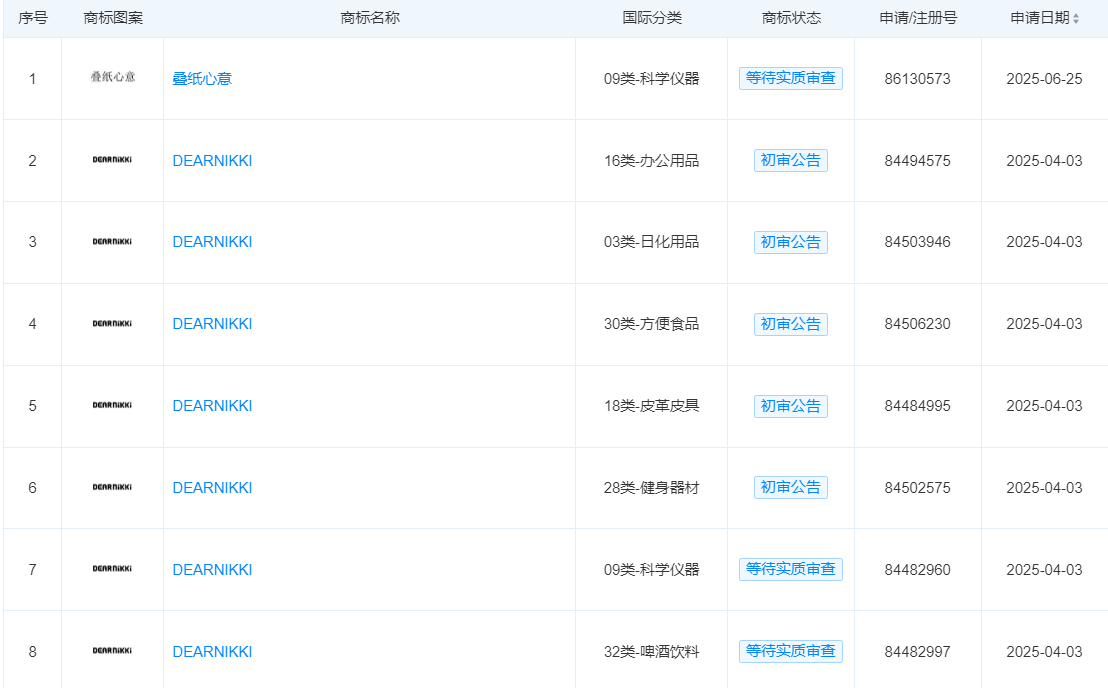Open the 叠纸心意 trademark link
Image resolution: width=1108 pixels, height=688 pixels.
202,78
